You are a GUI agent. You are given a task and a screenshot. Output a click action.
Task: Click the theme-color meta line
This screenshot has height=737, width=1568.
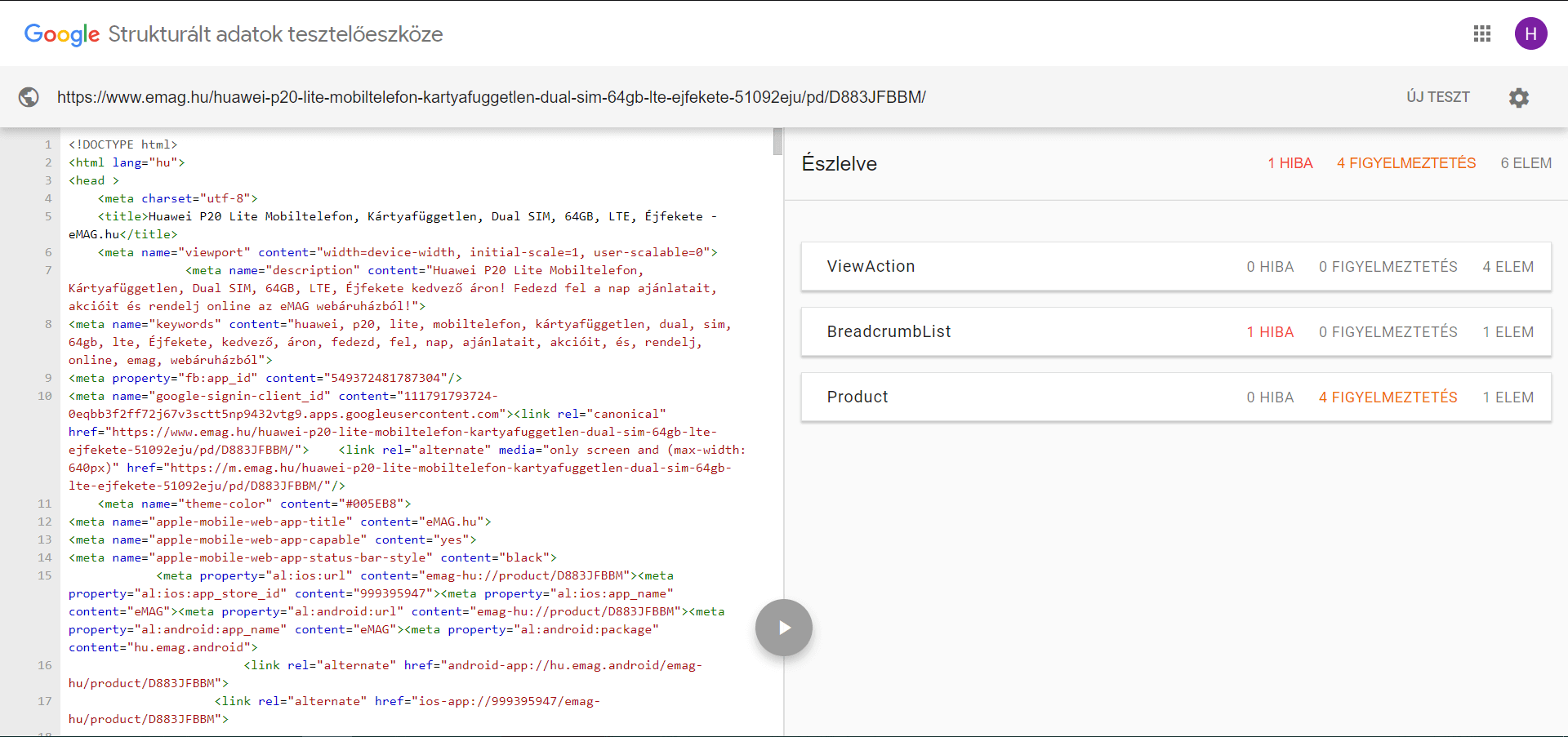tap(254, 504)
